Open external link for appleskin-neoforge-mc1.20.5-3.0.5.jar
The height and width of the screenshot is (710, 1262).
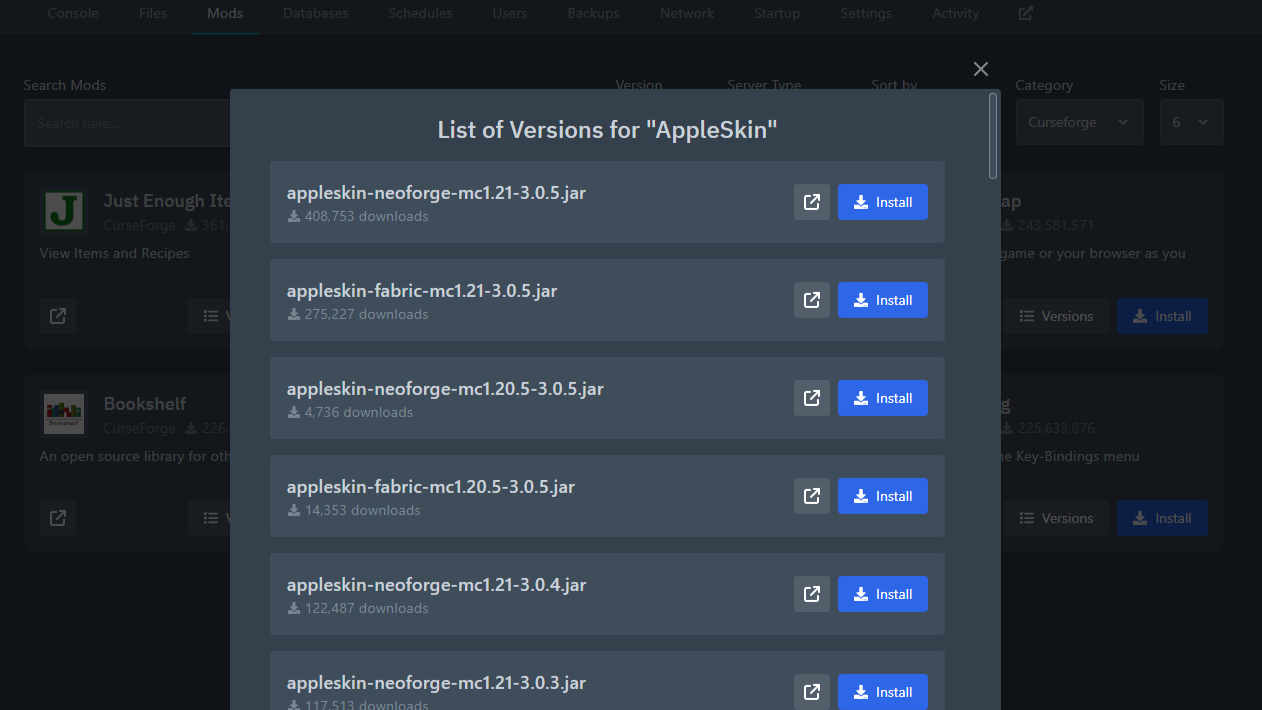pyautogui.click(x=811, y=398)
